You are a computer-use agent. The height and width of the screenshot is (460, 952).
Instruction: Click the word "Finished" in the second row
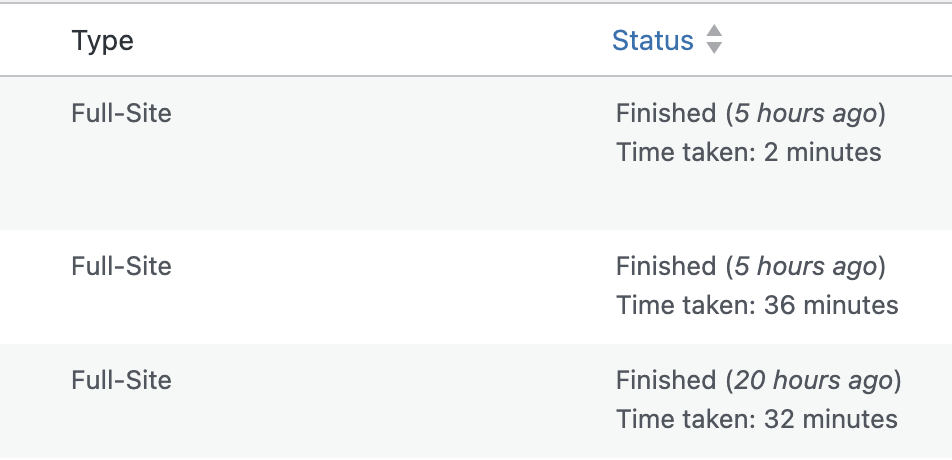666,266
